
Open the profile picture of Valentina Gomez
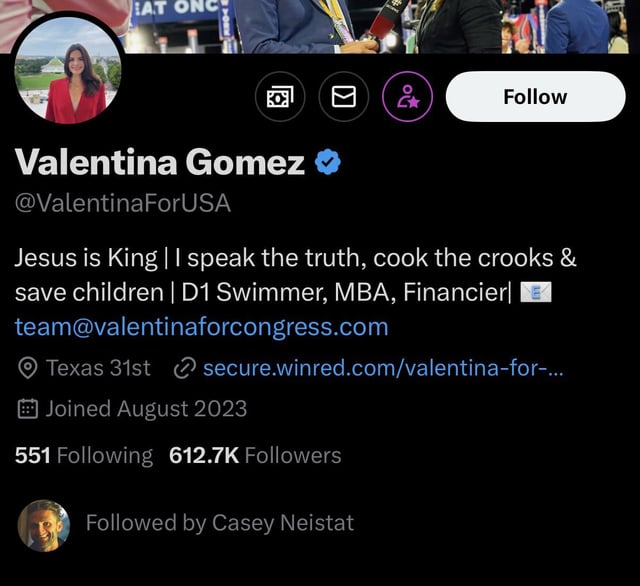(x=68, y=70)
